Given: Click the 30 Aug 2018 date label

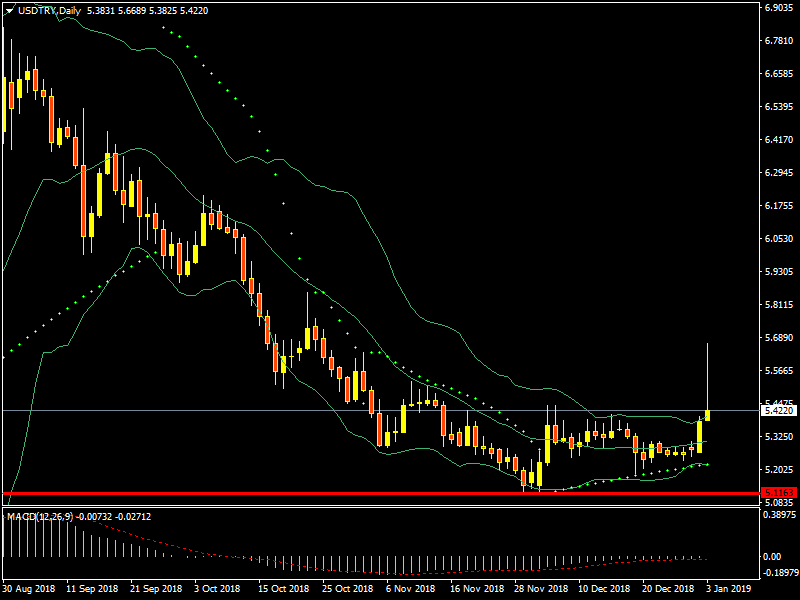Looking at the screenshot, I should 28,589.
